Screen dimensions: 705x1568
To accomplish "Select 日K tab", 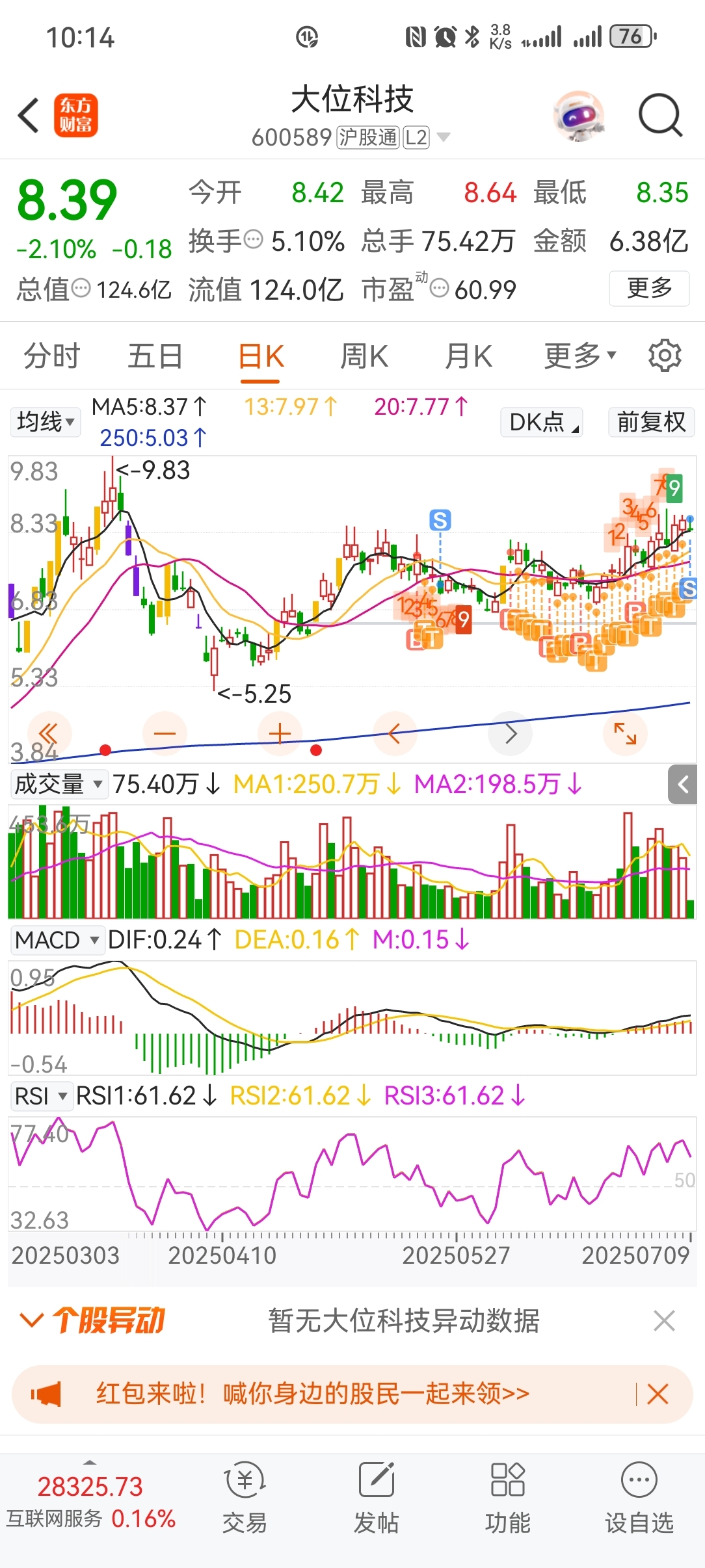I will click(x=261, y=356).
